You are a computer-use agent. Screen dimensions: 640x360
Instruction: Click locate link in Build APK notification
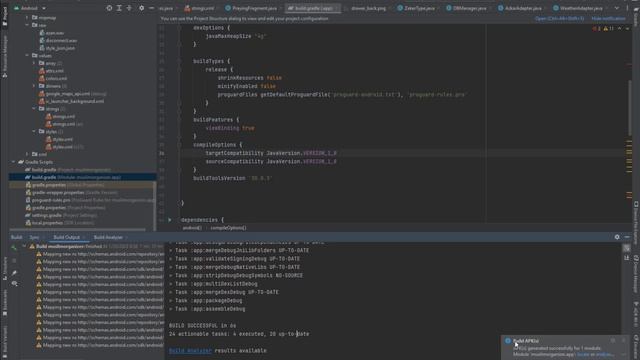click(x=582, y=354)
